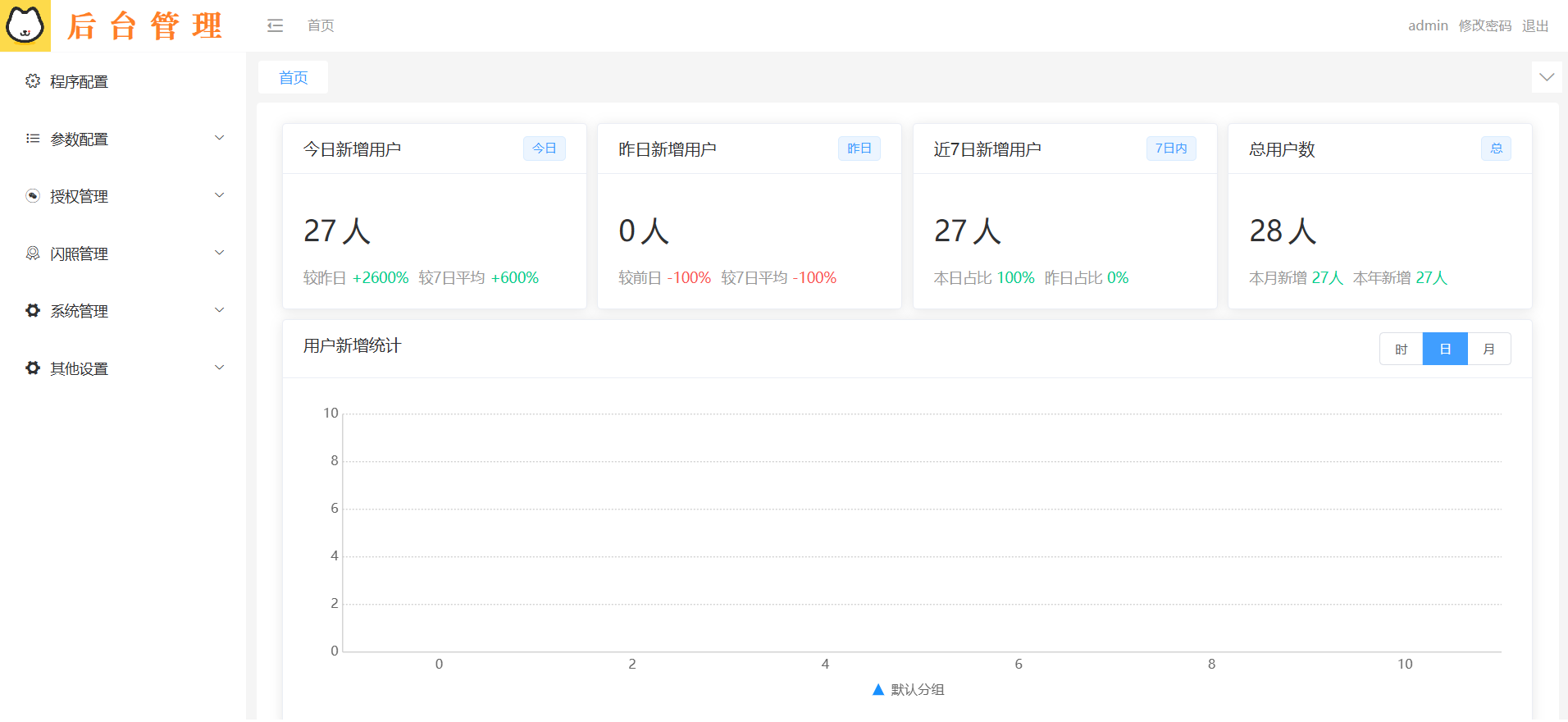Click the 系统管理 gear icon
1568x722 pixels.
tap(33, 311)
